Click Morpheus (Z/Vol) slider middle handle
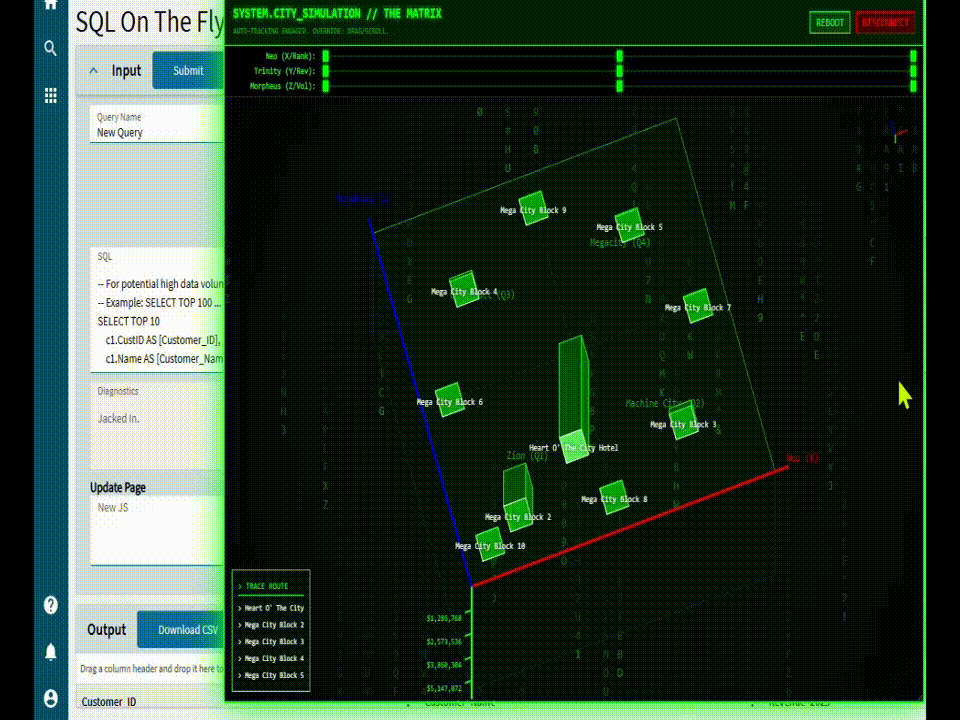Screen dimensions: 960x720 tap(620, 86)
